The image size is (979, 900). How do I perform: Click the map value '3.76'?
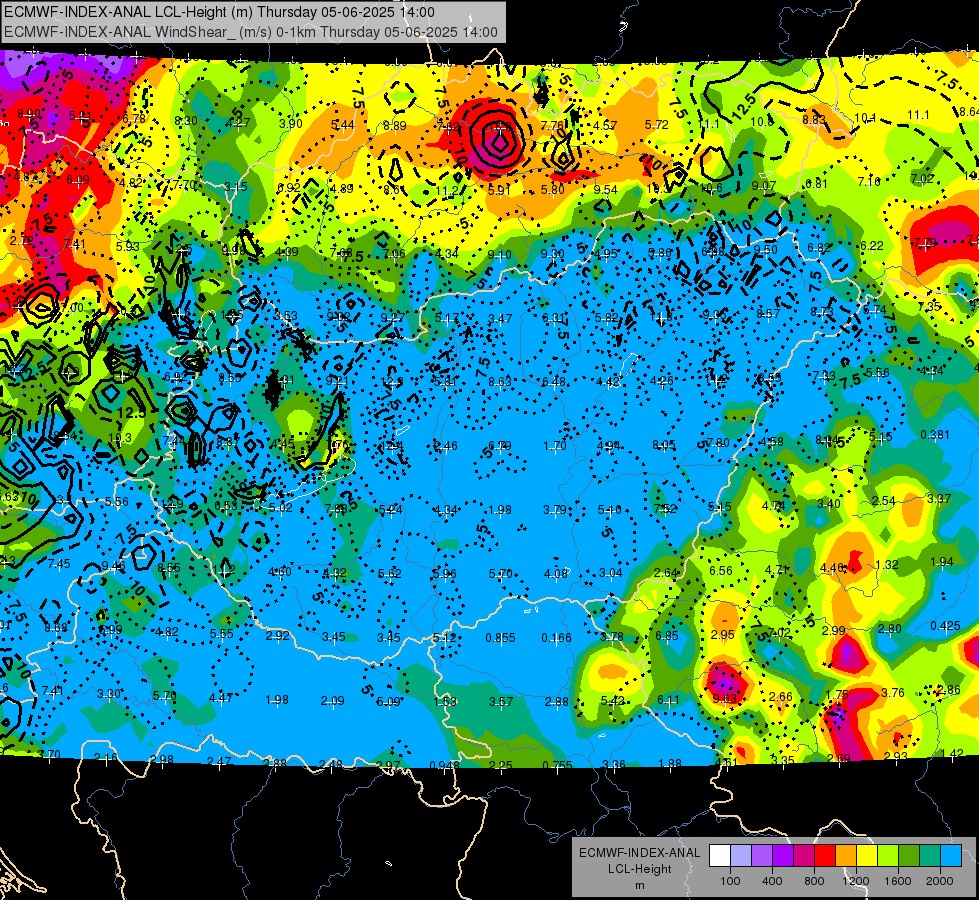[x=892, y=692]
